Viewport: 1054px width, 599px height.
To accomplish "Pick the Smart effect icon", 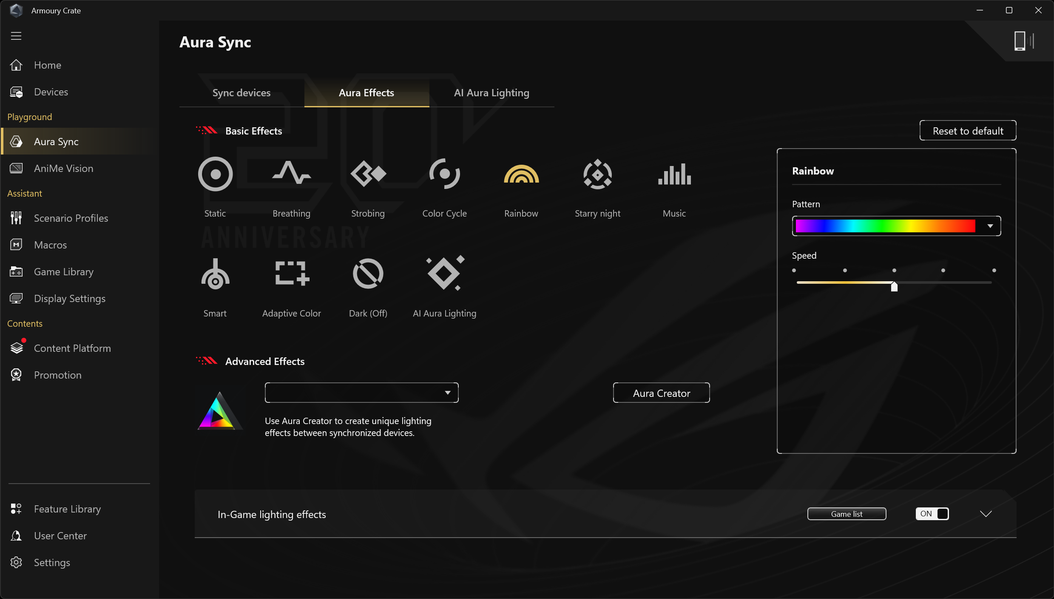I will click(x=215, y=274).
